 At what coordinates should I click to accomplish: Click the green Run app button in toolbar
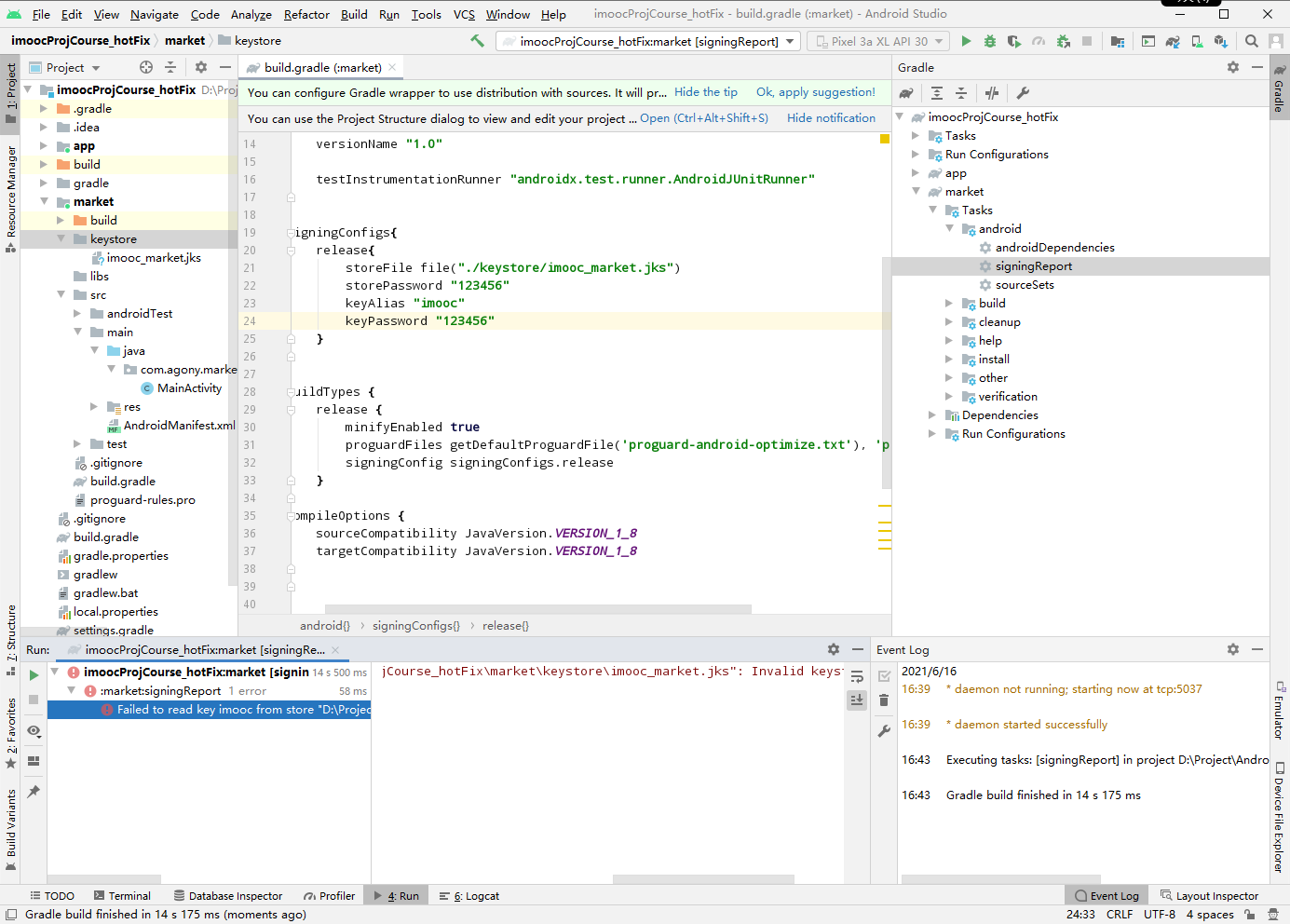(966, 41)
